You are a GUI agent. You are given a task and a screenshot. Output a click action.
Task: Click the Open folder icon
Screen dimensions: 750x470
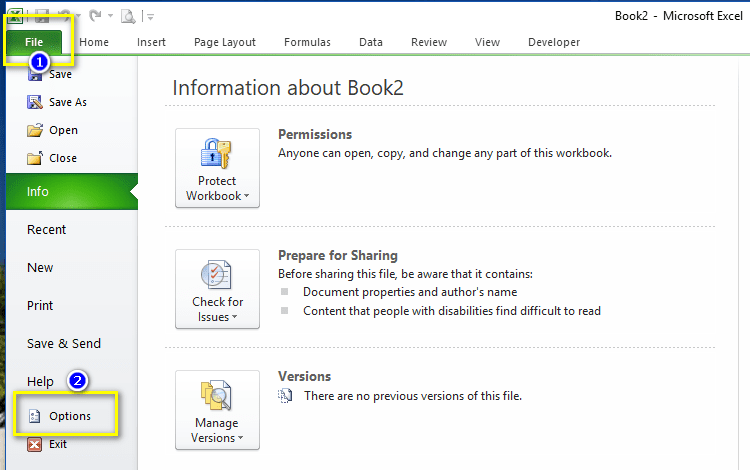coord(34,130)
